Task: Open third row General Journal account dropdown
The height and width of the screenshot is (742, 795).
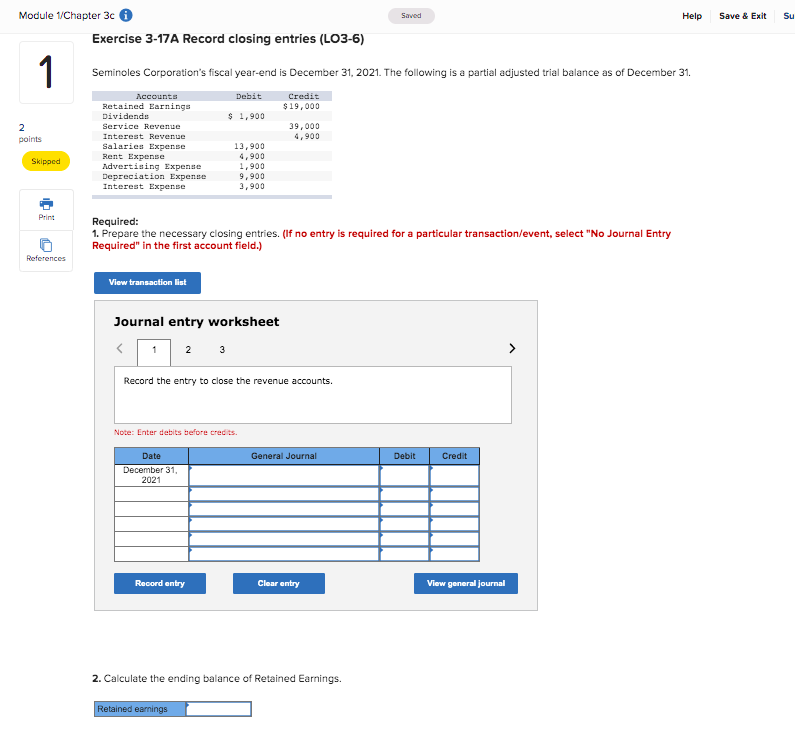Action: click(x=284, y=509)
